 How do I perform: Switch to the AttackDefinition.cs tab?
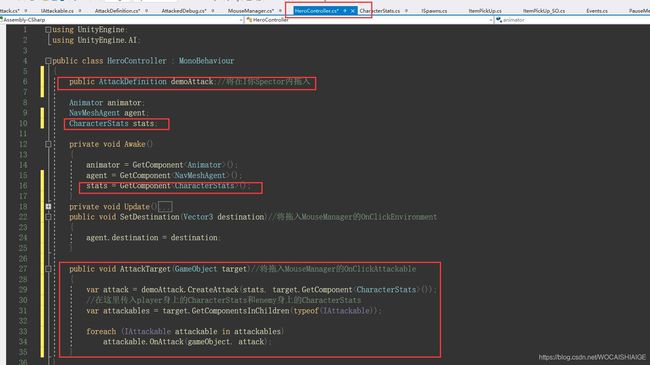(x=117, y=11)
